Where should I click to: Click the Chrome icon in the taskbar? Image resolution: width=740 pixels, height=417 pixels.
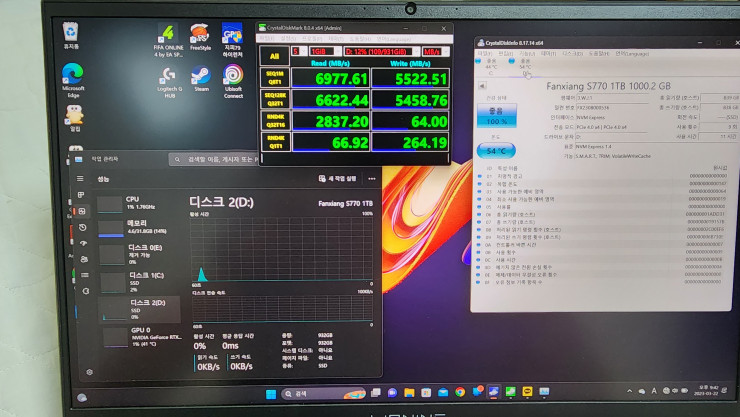pyautogui.click(x=460, y=392)
